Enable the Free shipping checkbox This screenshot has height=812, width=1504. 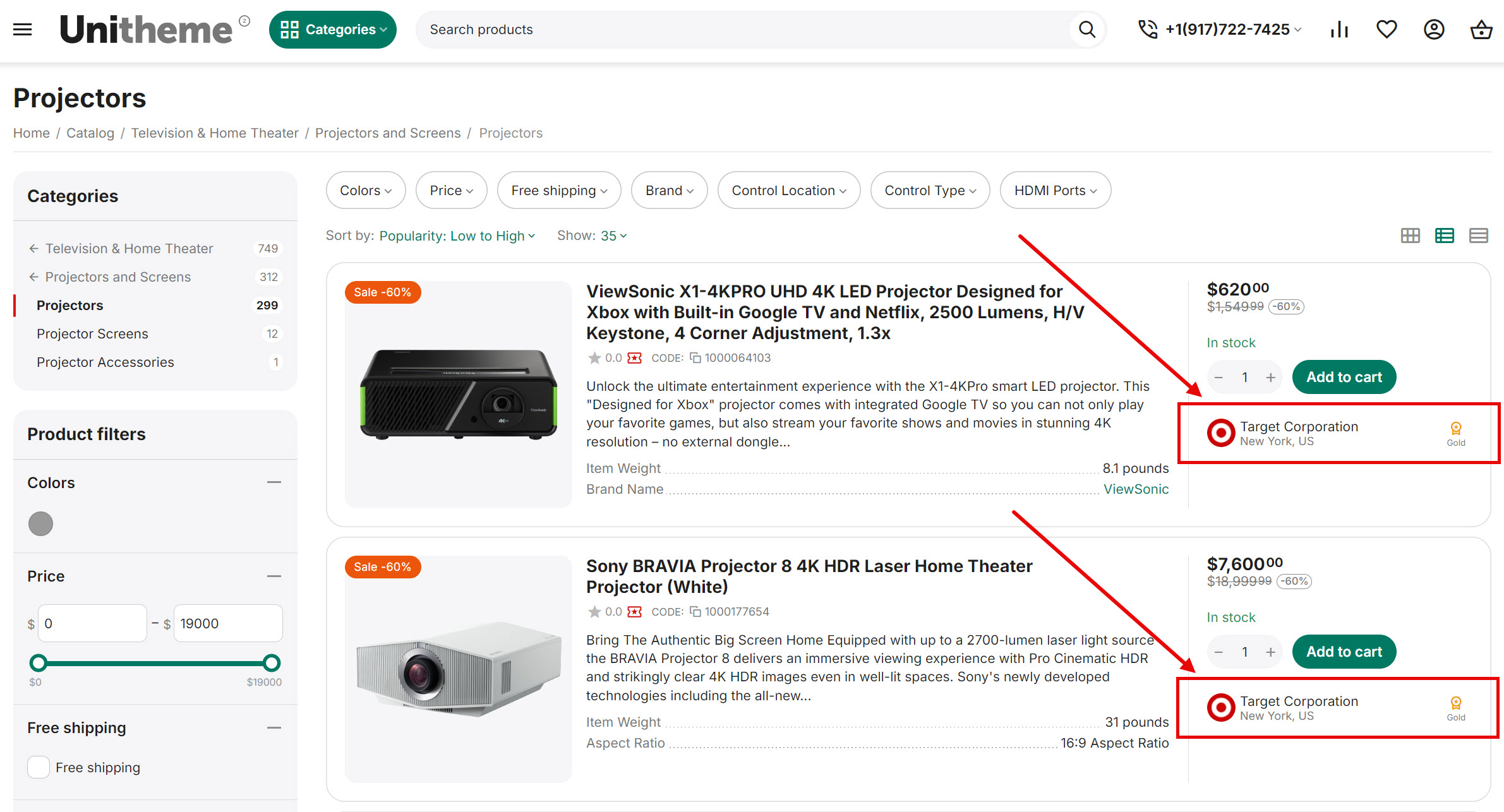(x=38, y=767)
